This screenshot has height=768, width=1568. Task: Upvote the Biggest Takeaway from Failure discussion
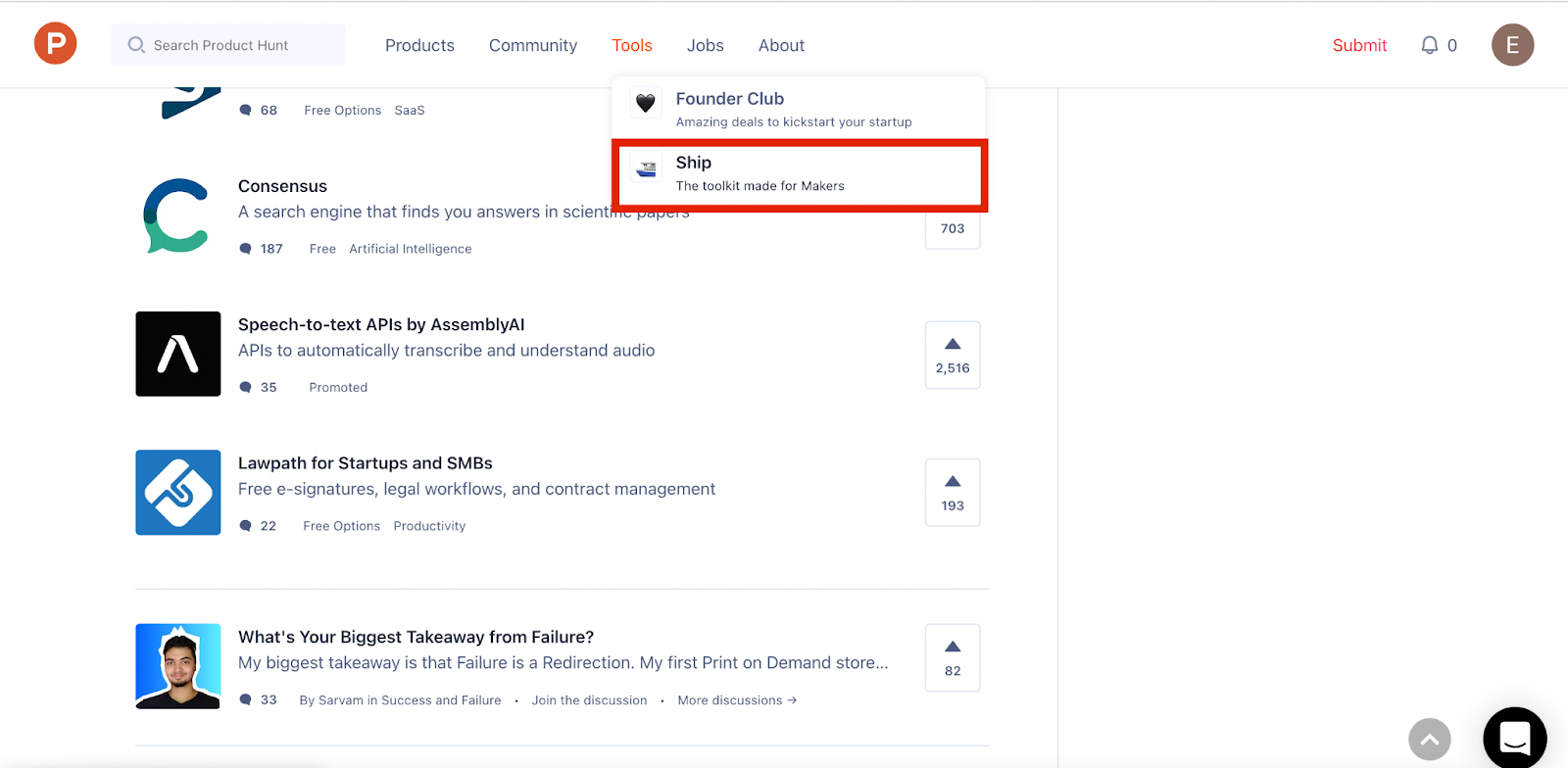(953, 657)
